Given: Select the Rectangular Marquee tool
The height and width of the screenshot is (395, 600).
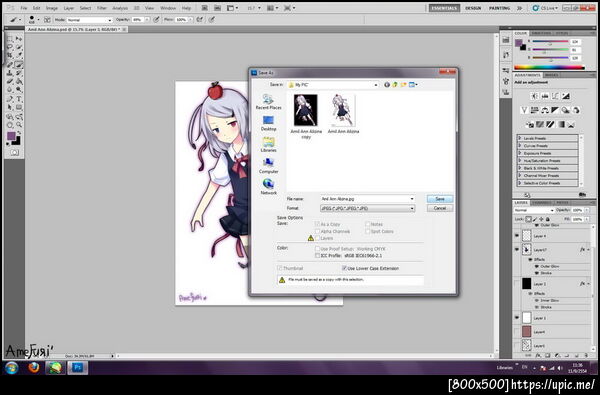Looking at the screenshot, I should 10,39.
